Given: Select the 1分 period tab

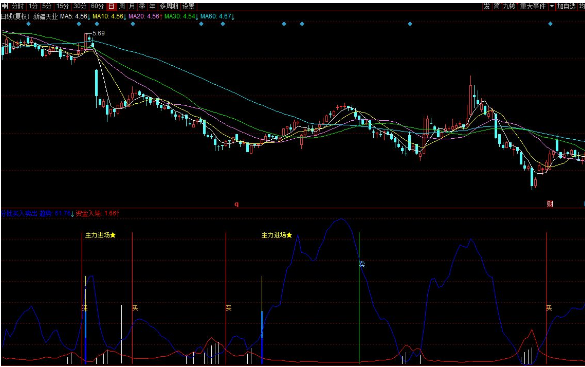Looking at the screenshot, I should point(34,6).
